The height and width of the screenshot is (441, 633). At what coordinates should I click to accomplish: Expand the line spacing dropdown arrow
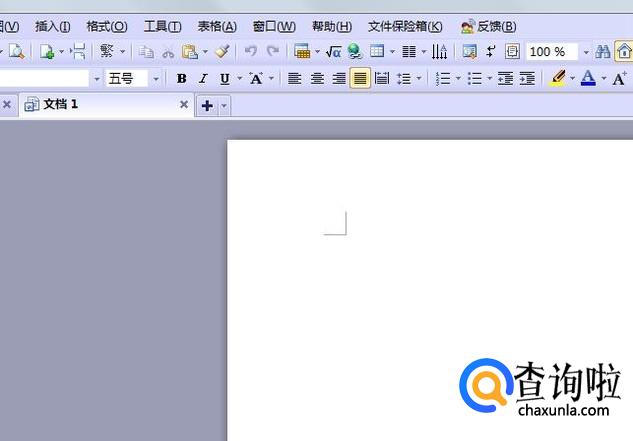[419, 78]
